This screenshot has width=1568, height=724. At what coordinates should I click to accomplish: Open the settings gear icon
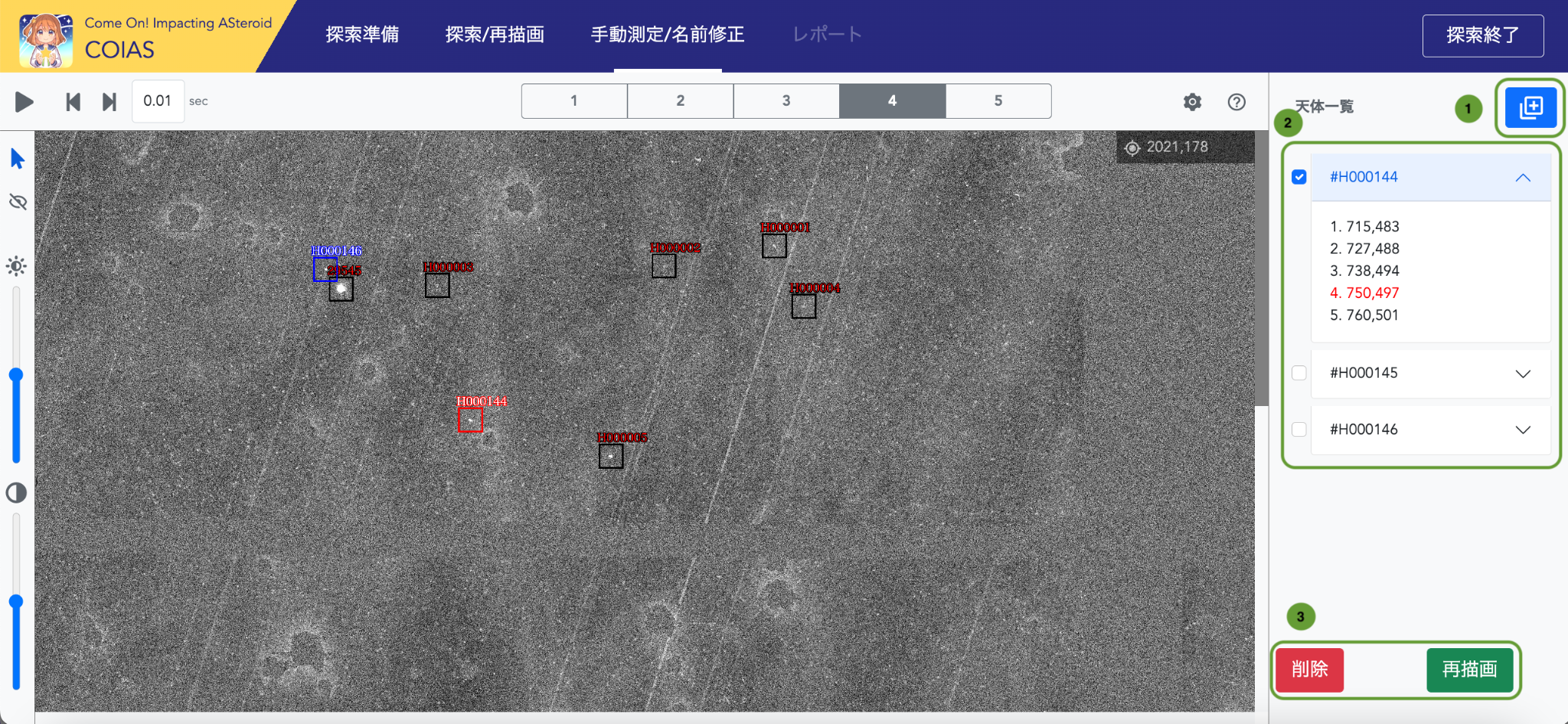click(1192, 101)
